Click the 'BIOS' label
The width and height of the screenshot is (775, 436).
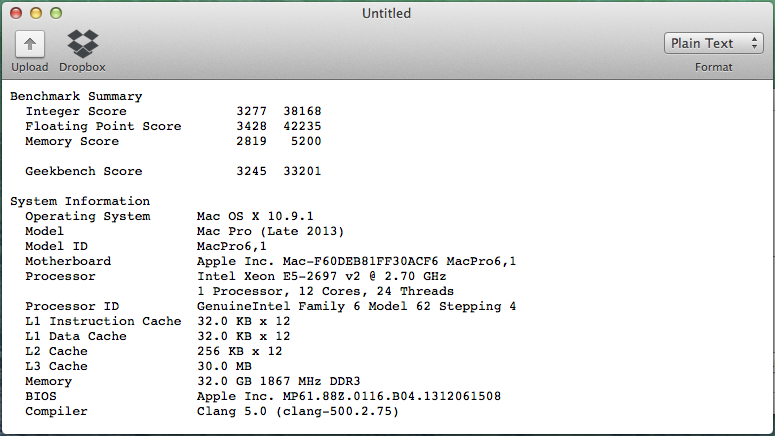[x=41, y=396]
